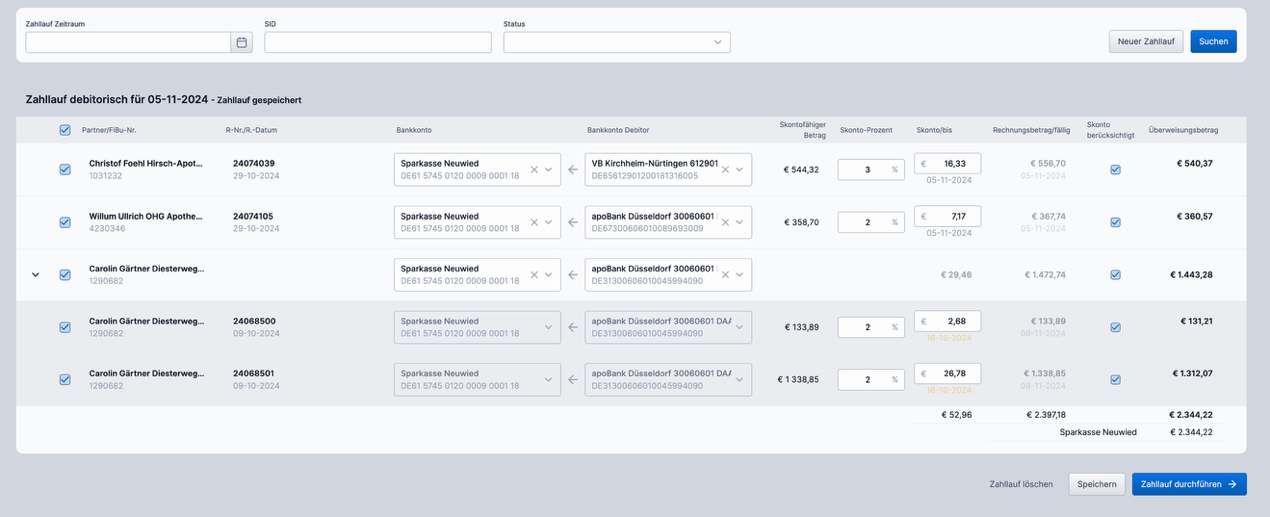Click the Zahllauf löschen link
Screen dimensions: 1270x517
coord(1020,484)
